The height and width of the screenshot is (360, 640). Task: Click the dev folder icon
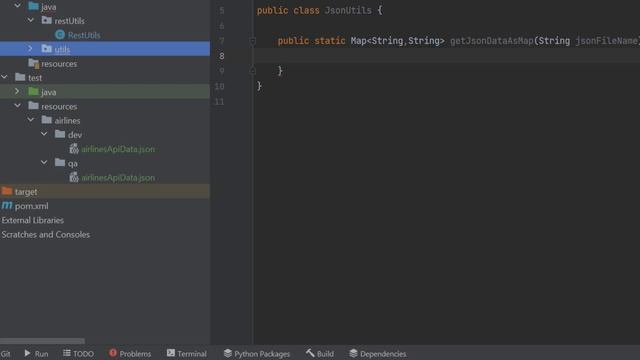(60, 134)
